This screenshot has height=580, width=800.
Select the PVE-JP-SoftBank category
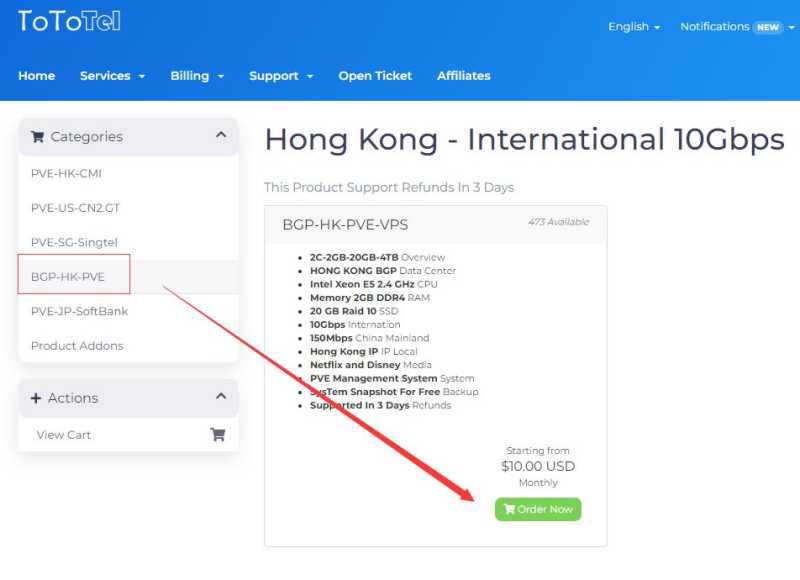[128, 311]
